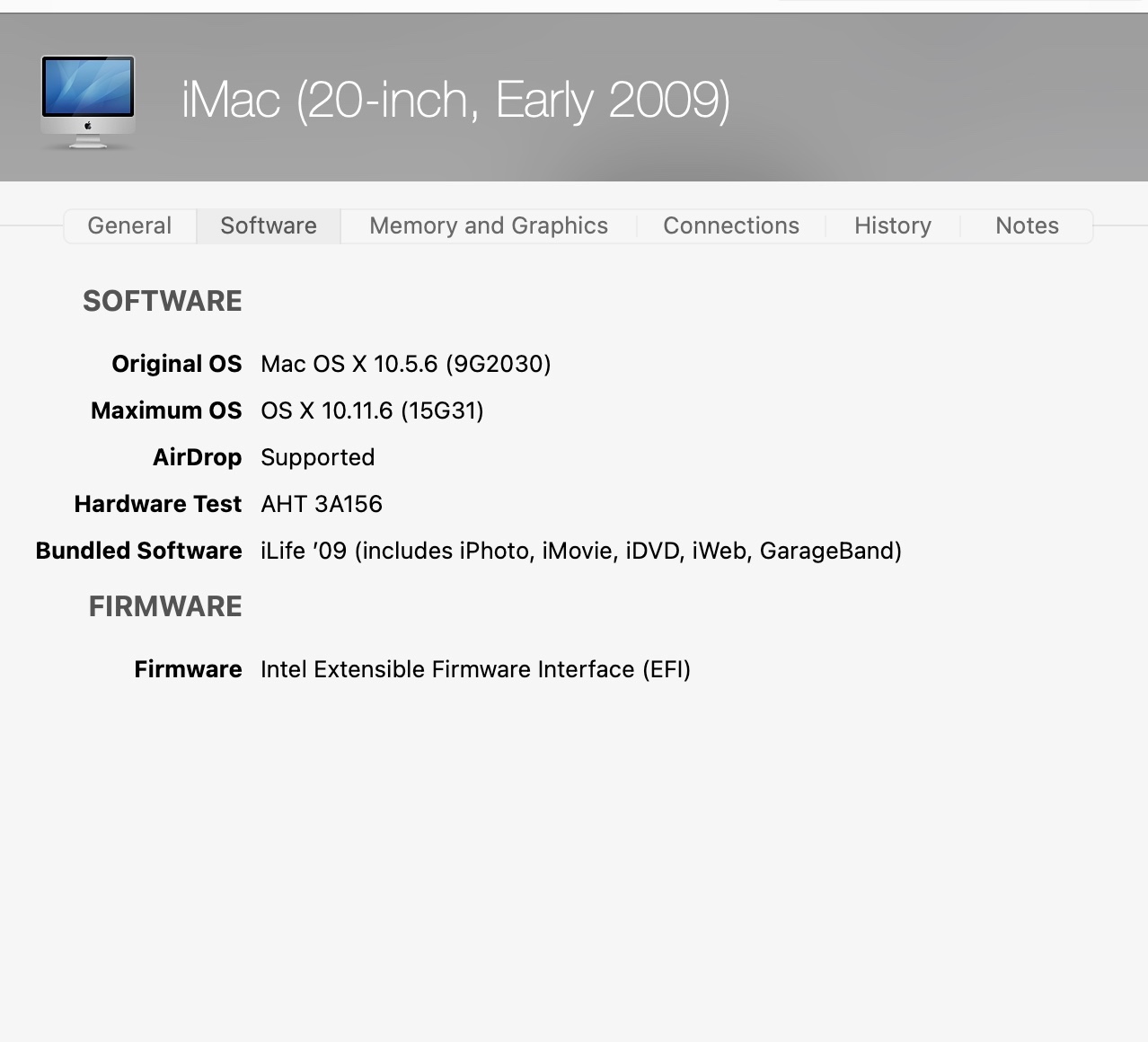
Task: Click the "Hardware Test" label
Action: (x=158, y=504)
